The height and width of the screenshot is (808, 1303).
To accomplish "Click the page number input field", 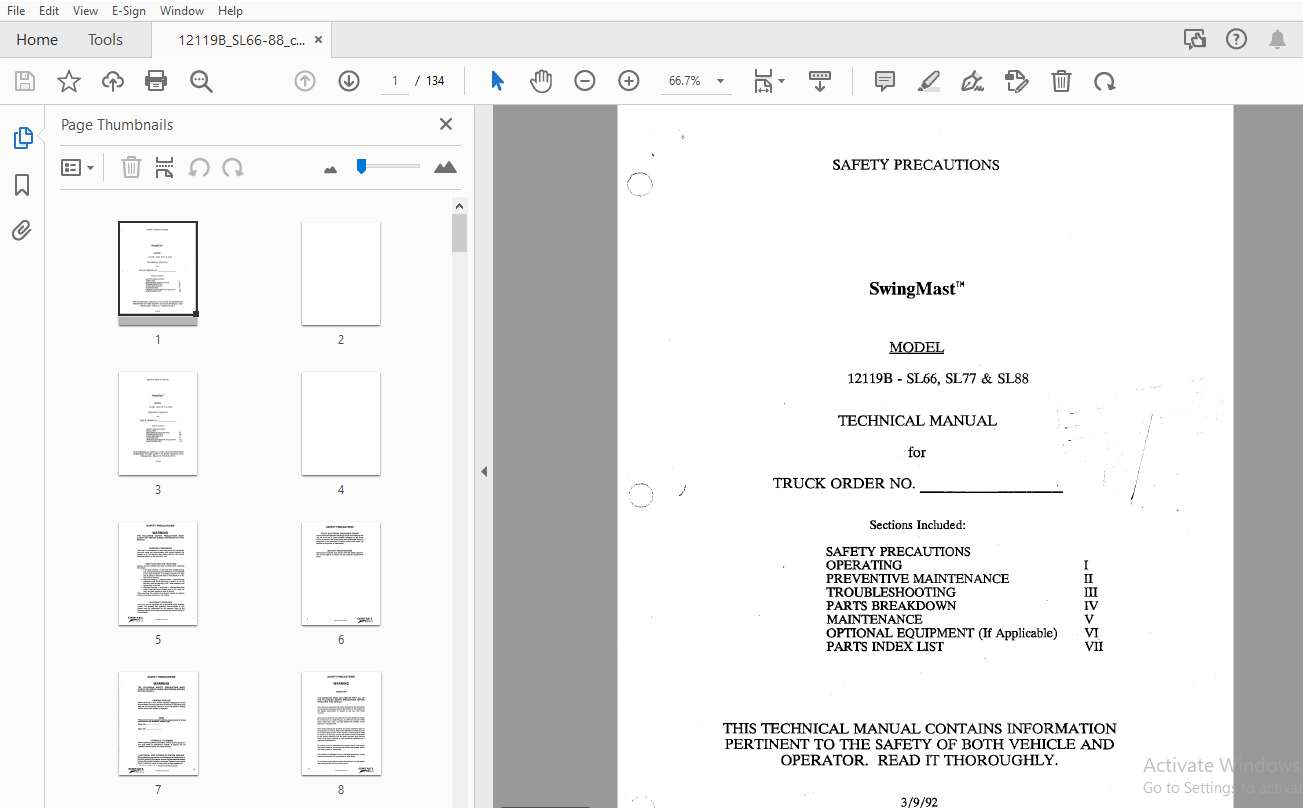I will coord(395,81).
